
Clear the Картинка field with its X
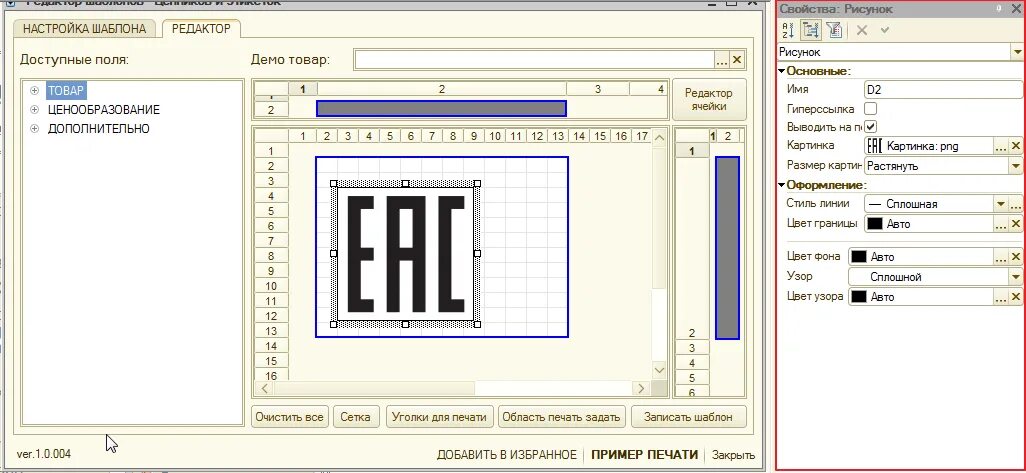[x=1016, y=147]
